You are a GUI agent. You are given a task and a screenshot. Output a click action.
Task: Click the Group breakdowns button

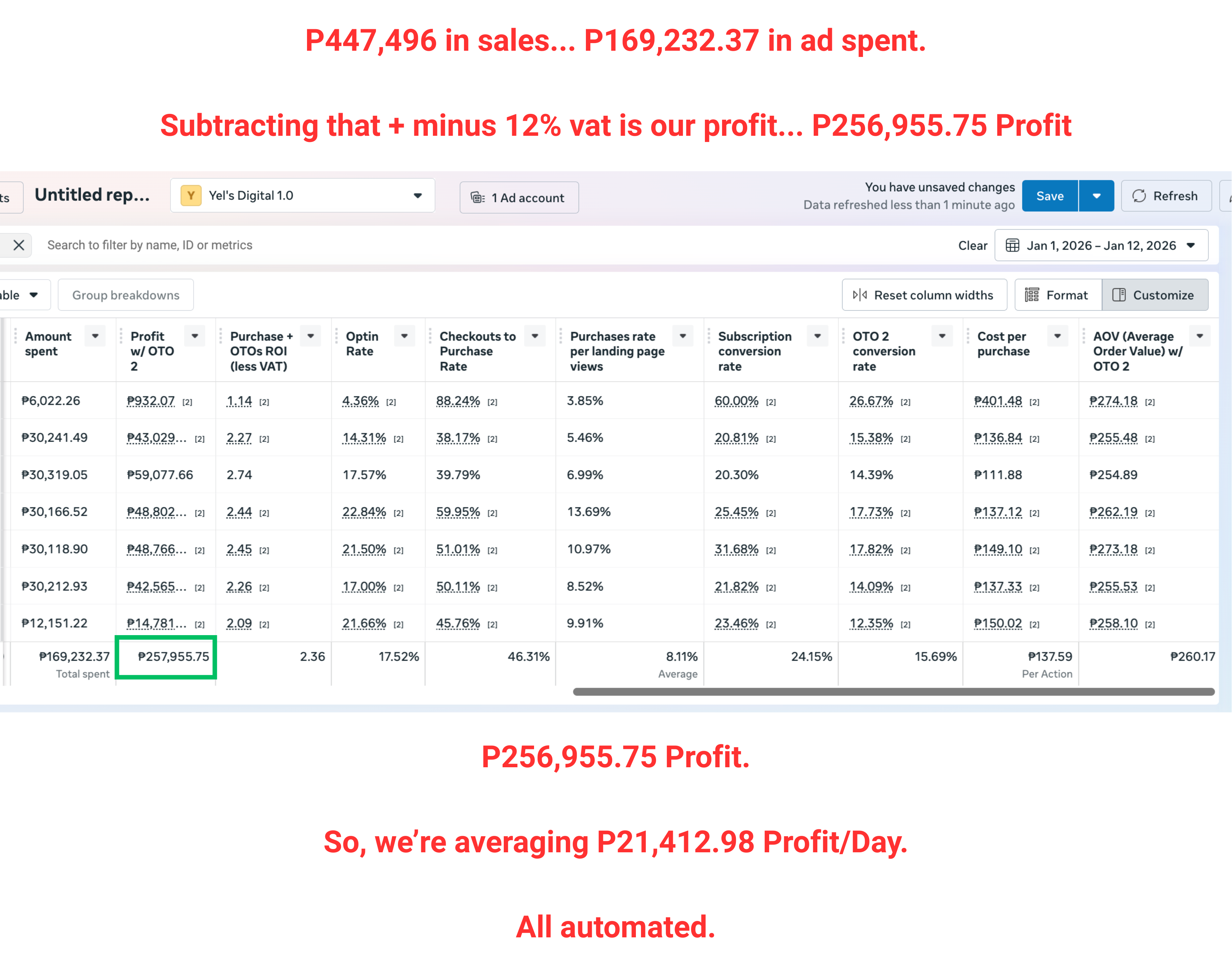[125, 295]
